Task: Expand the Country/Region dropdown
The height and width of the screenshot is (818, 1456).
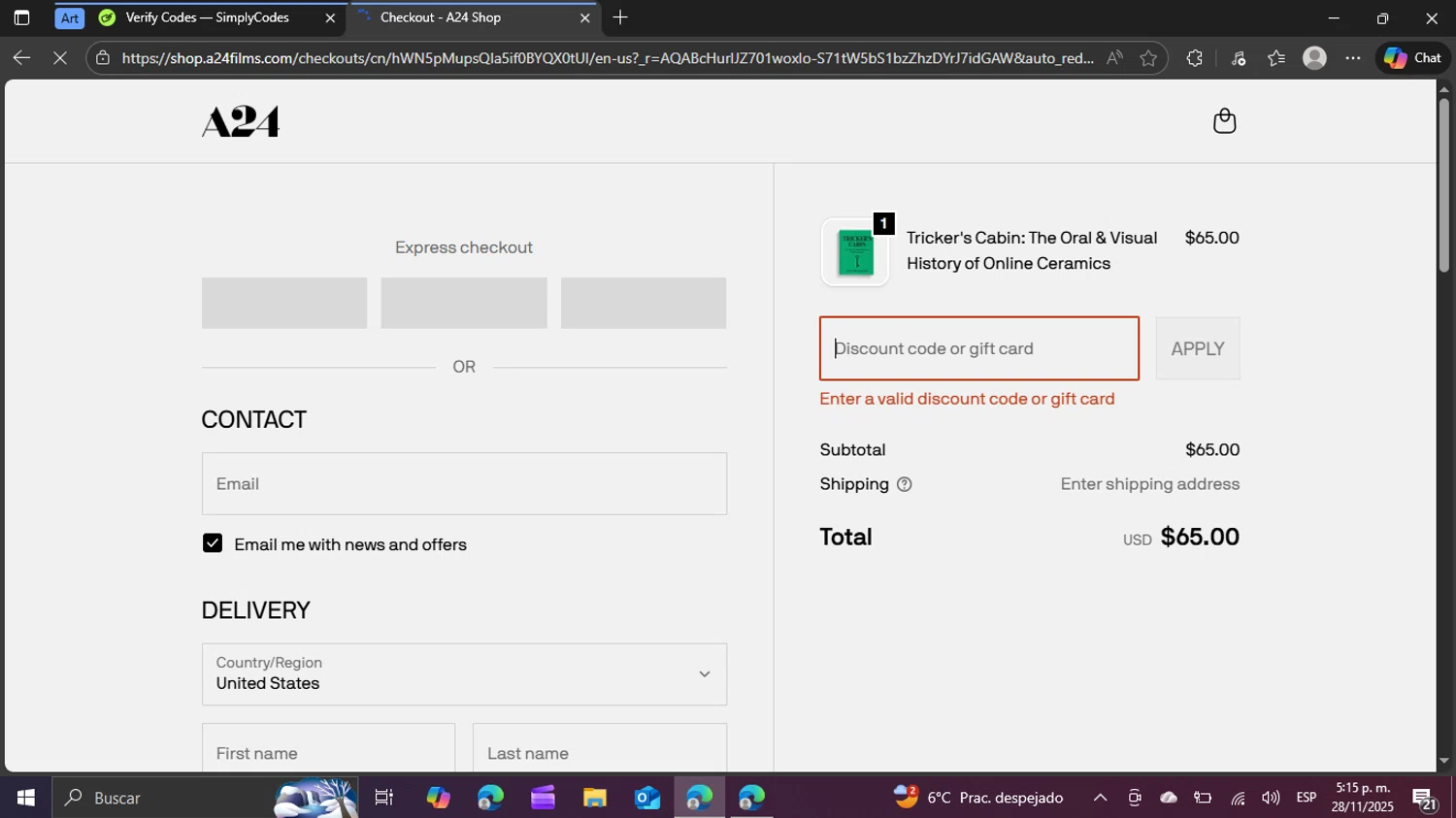Action: 464,674
